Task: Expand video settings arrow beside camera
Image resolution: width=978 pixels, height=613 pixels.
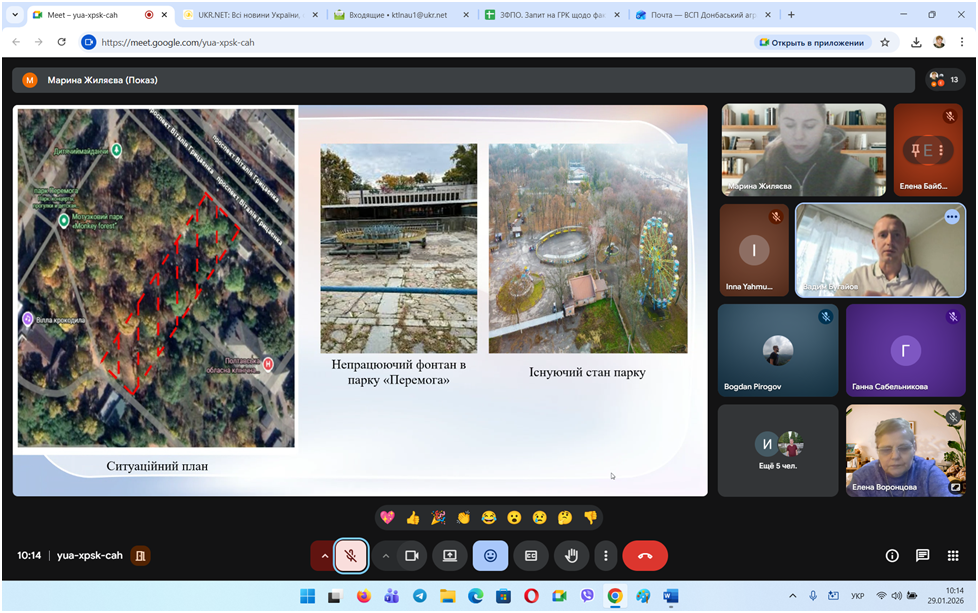Action: coord(385,556)
